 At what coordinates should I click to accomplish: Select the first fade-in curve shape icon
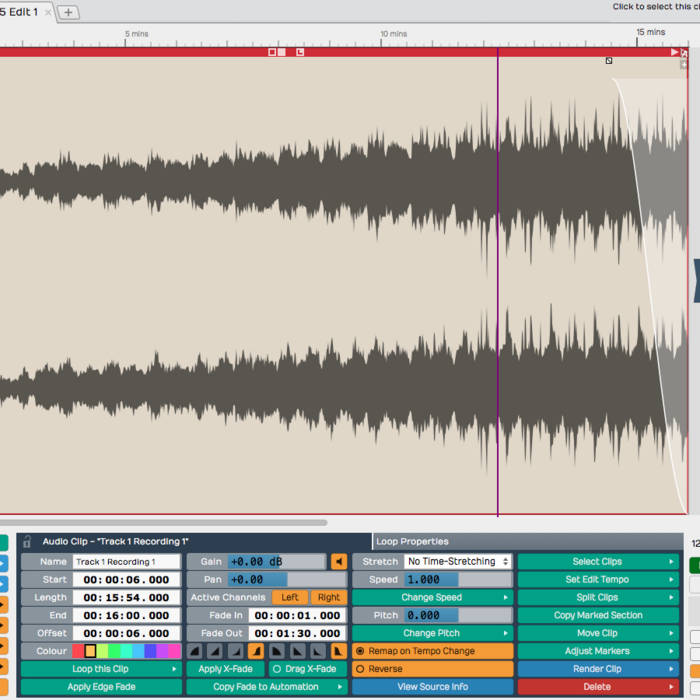click(196, 651)
